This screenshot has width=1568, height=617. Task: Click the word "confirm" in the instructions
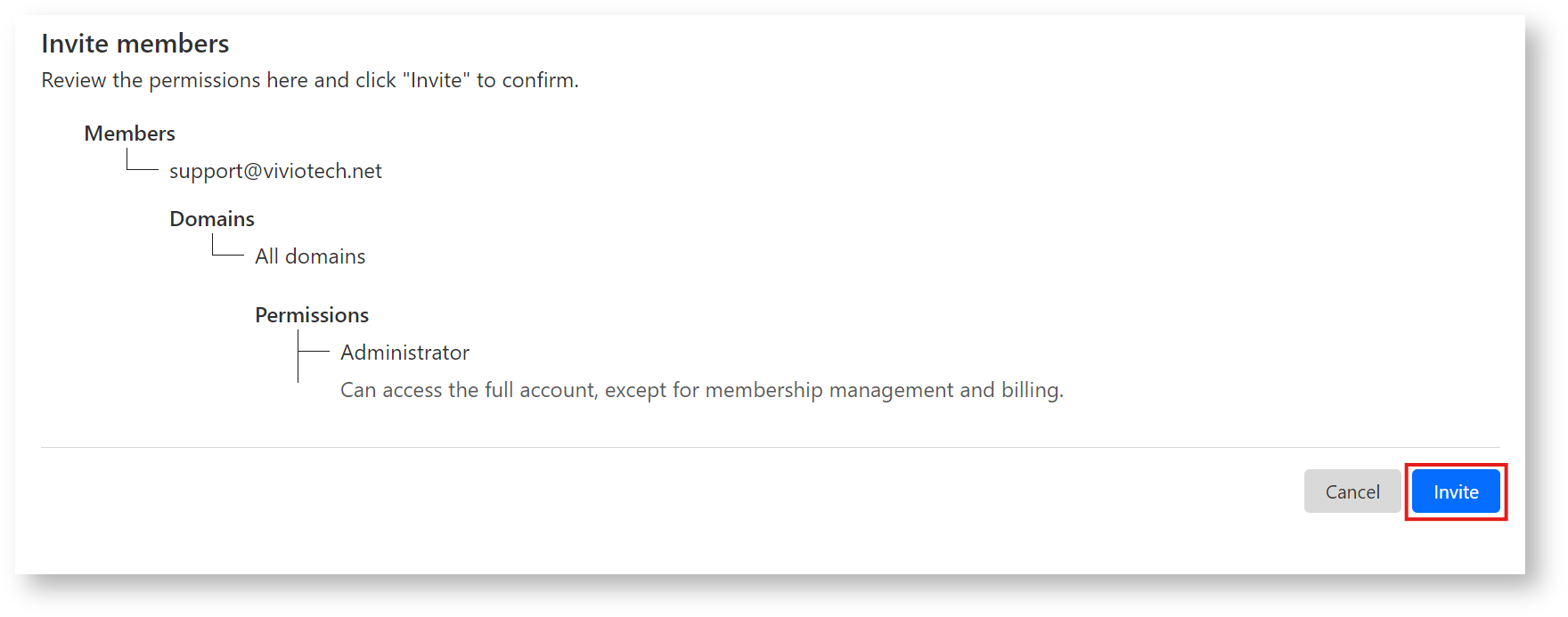click(538, 80)
